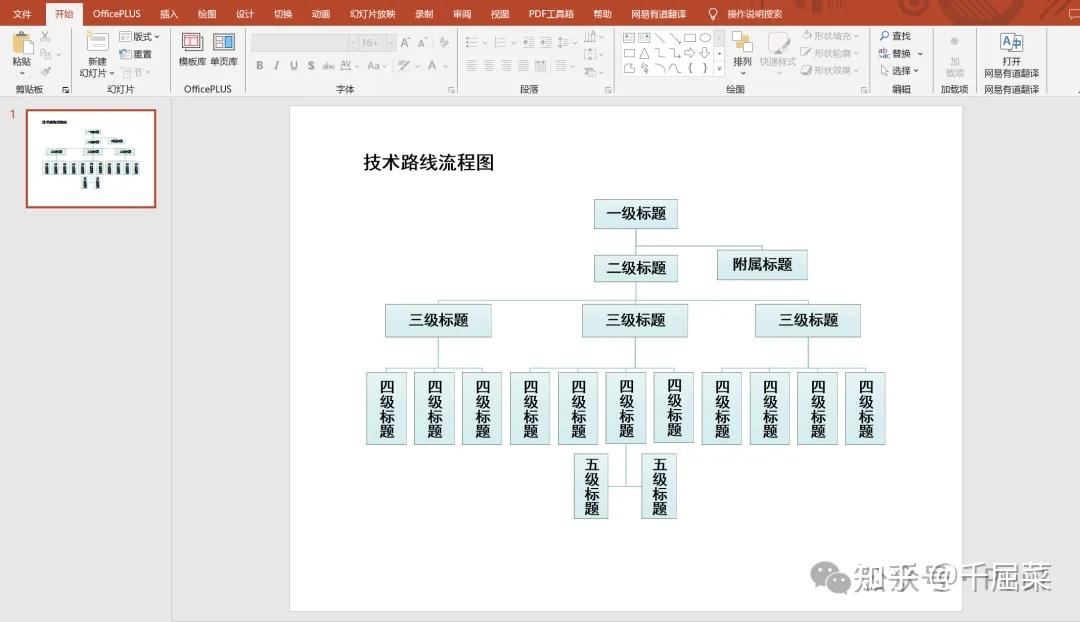This screenshot has height=622, width=1080.
Task: Toggle right text alignment
Action: coord(506,65)
